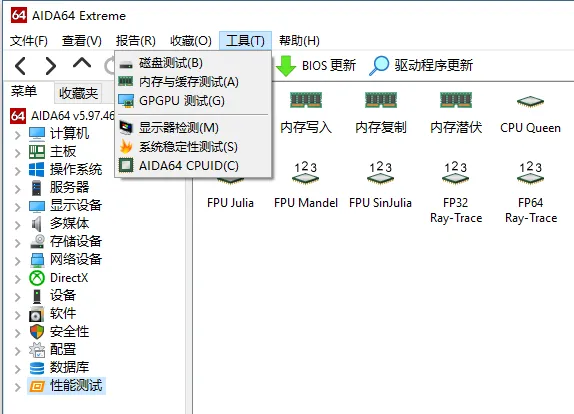Select the FPU SinJulia benchmark icon
This screenshot has height=414, width=574.
(x=380, y=174)
